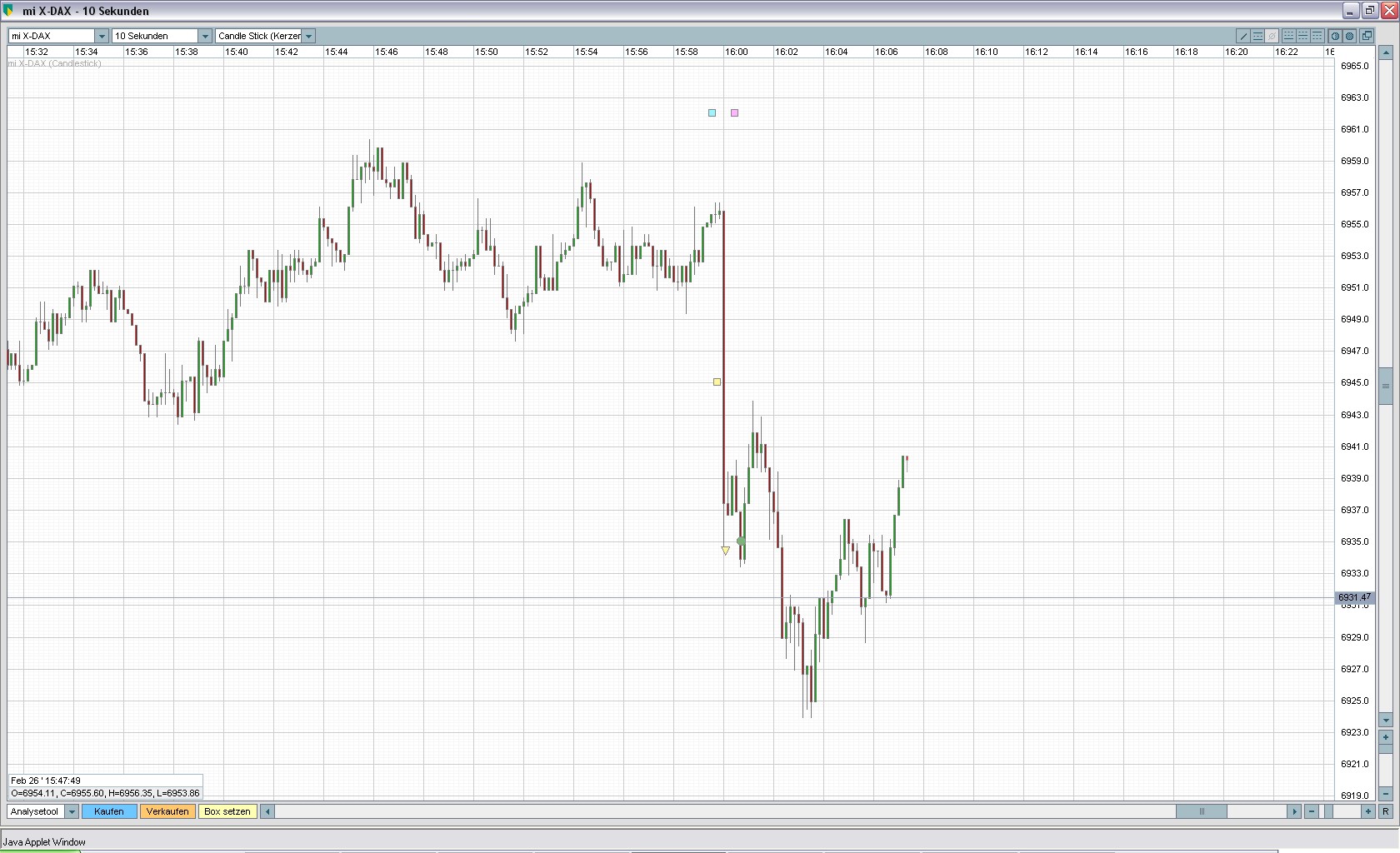This screenshot has width=1400, height=853.
Task: Click the 16:00 time axis label
Action: [737, 52]
